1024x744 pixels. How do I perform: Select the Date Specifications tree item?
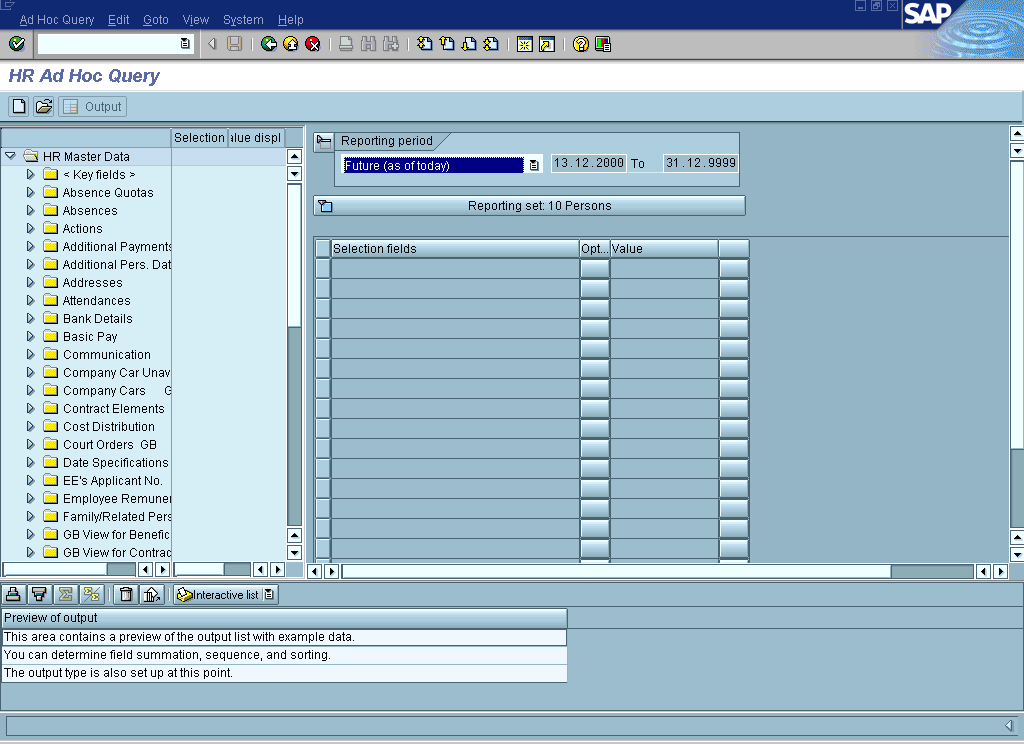116,462
